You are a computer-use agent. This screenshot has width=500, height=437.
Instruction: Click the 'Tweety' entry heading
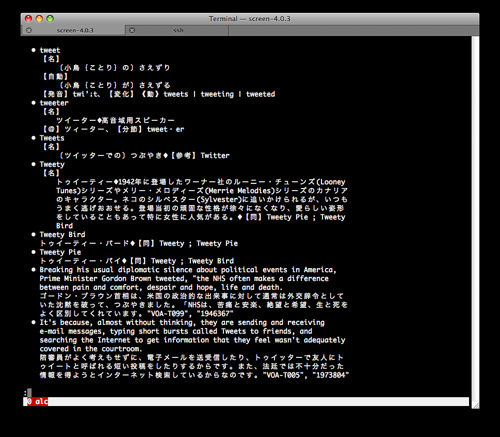[x=52, y=164]
